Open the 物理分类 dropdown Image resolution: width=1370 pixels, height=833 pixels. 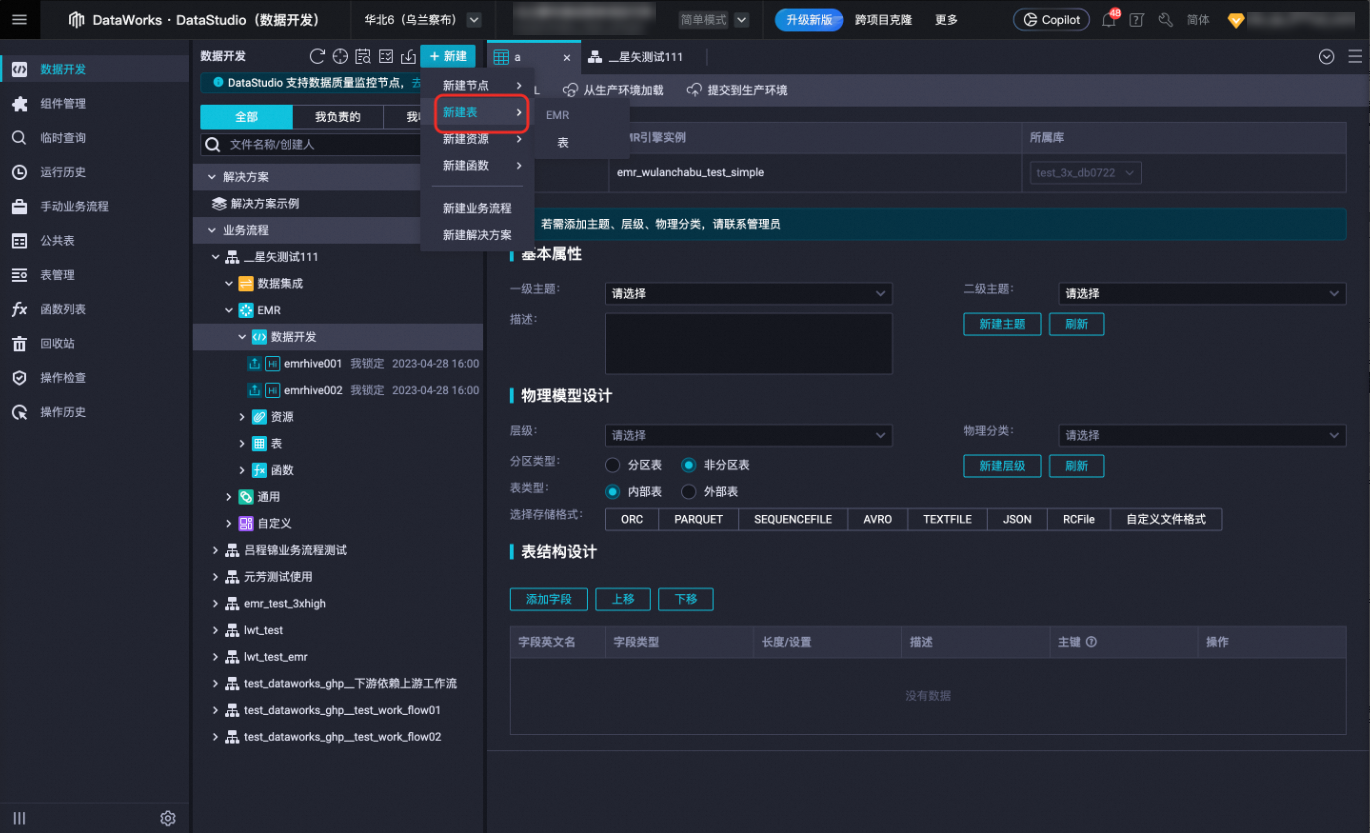tap(1202, 435)
